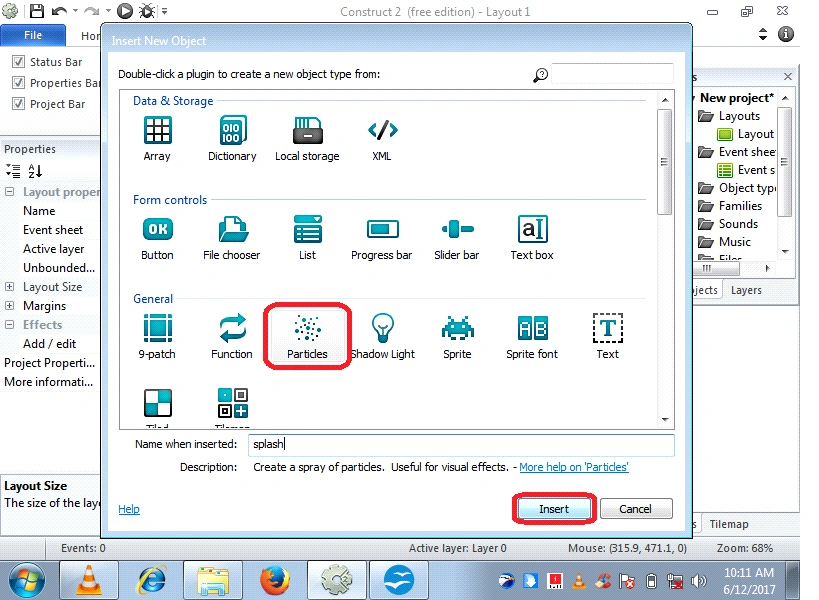Open the About info icon
The width and height of the screenshot is (819, 600).
pos(786,34)
